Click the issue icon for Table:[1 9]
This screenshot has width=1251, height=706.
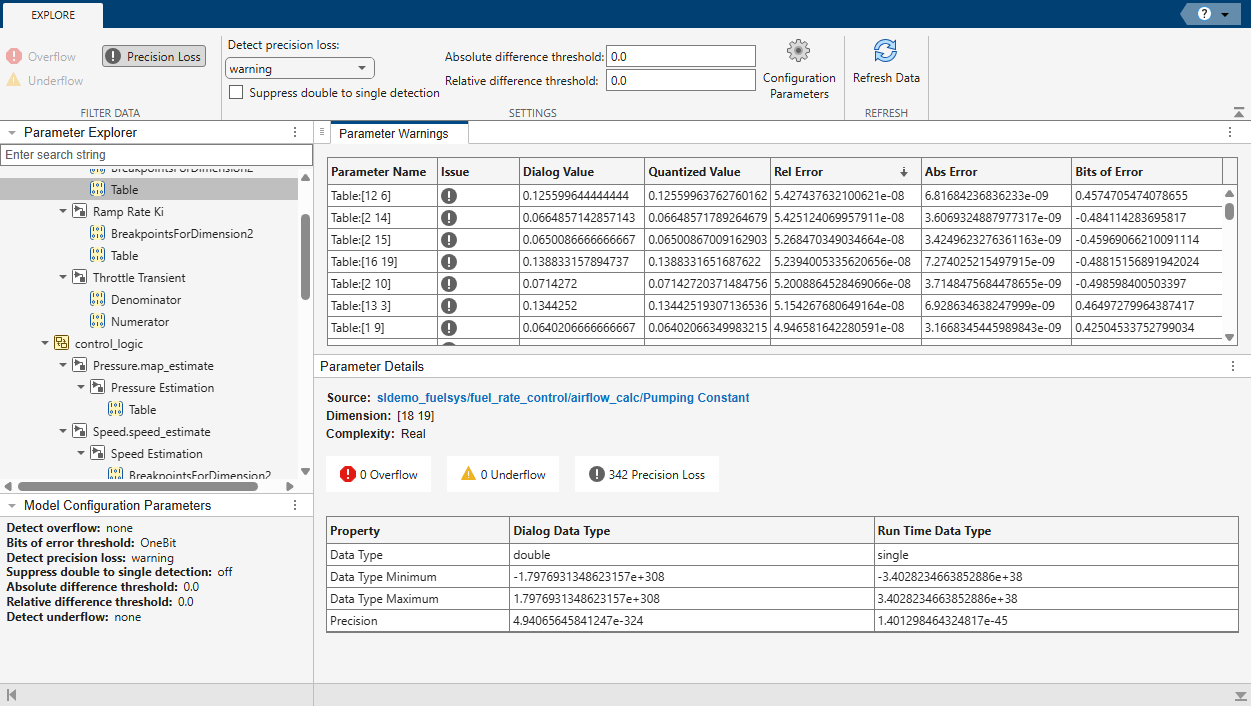[449, 328]
